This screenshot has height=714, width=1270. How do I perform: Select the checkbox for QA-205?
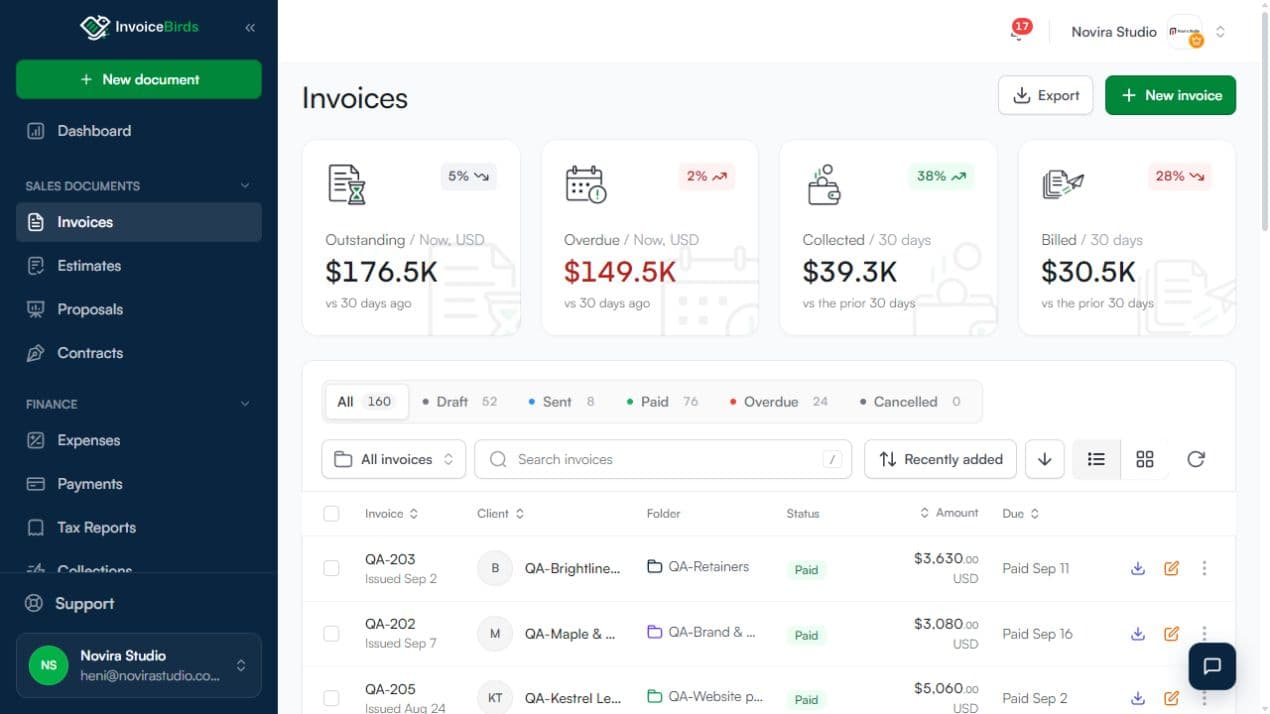pyautogui.click(x=331, y=698)
